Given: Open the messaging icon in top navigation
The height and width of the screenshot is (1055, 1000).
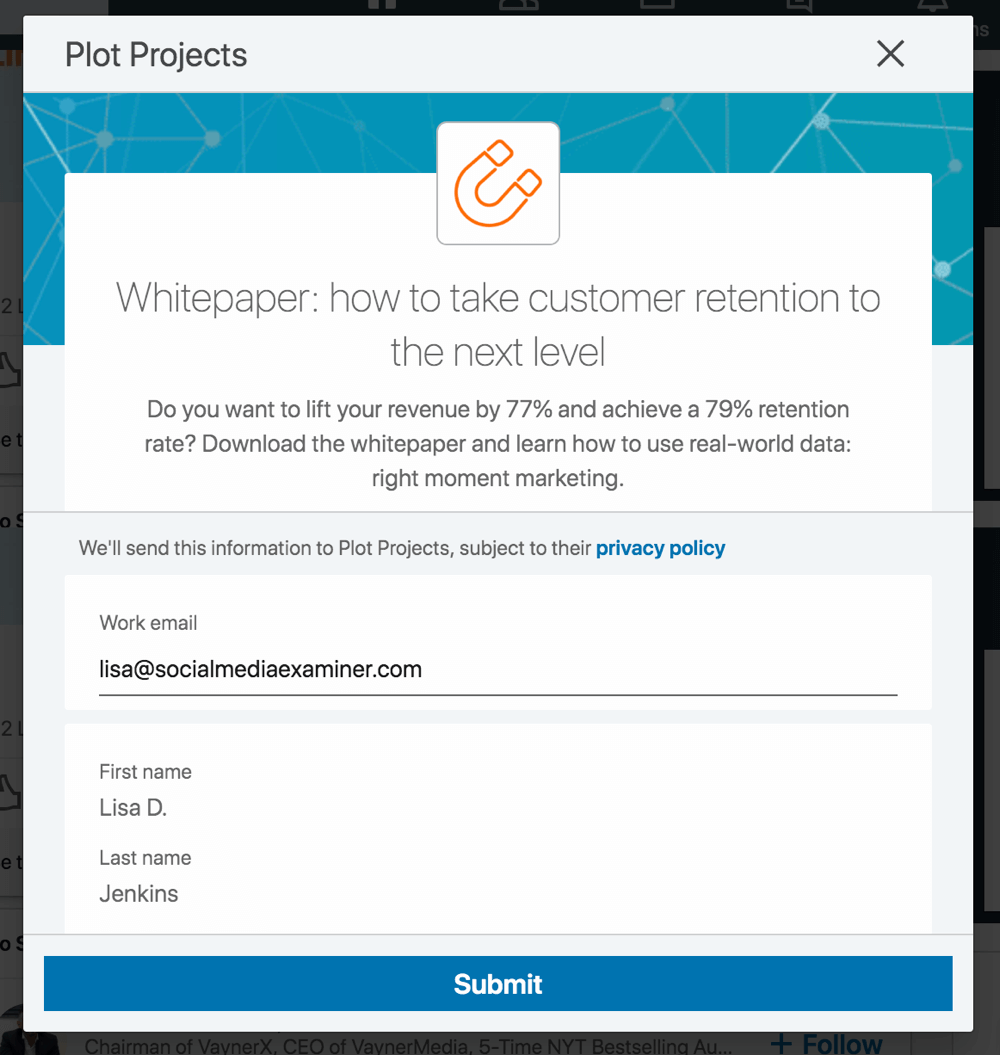Looking at the screenshot, I should [798, 6].
